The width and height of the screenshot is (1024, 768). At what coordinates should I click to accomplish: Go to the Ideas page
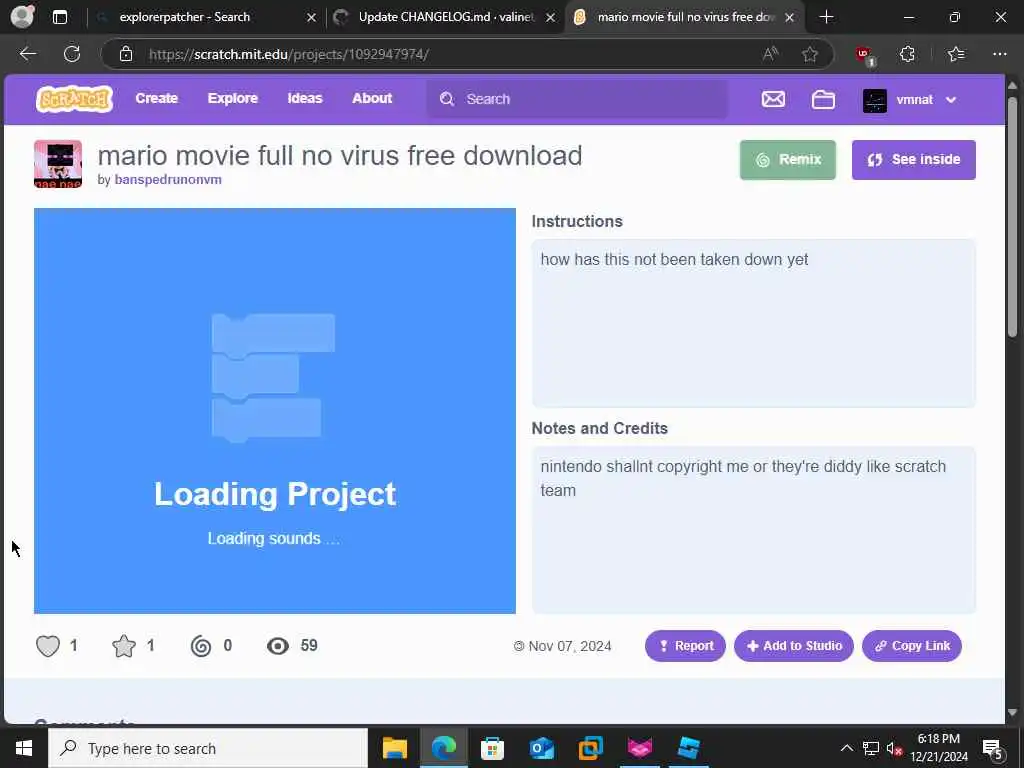(x=305, y=99)
